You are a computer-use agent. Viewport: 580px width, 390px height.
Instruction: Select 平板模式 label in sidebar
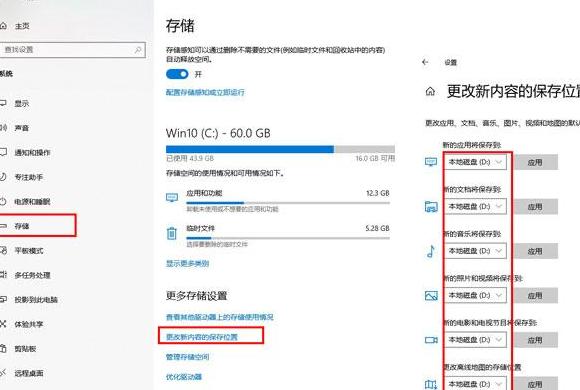pos(29,251)
